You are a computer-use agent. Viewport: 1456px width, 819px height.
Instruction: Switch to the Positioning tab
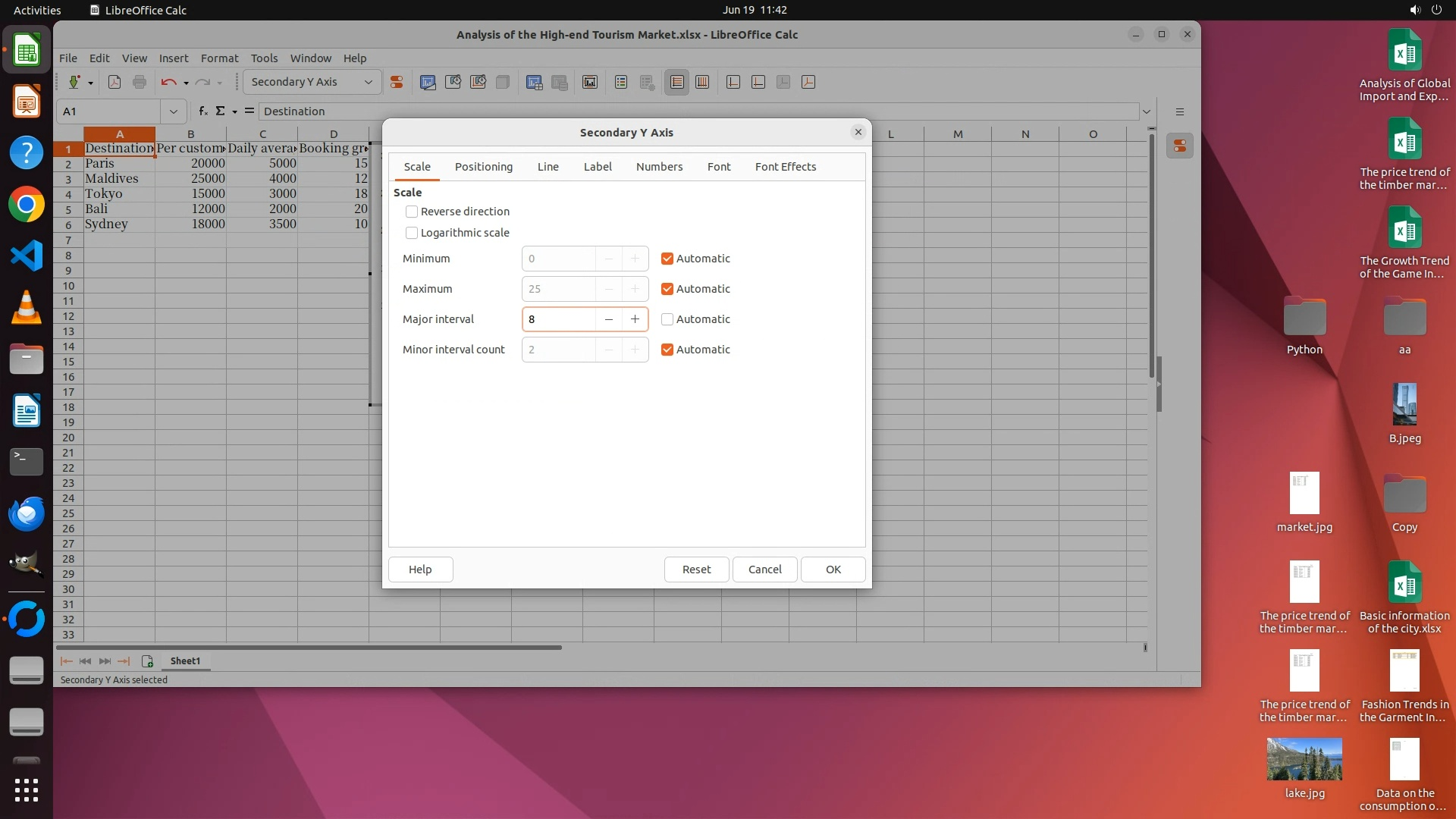pyautogui.click(x=484, y=167)
